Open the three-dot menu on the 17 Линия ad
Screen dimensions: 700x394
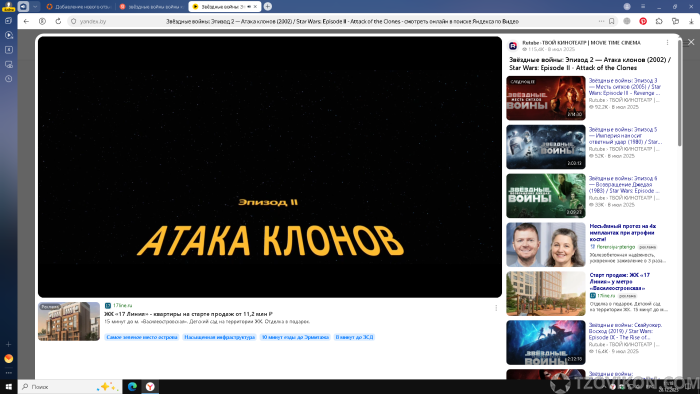[496, 308]
